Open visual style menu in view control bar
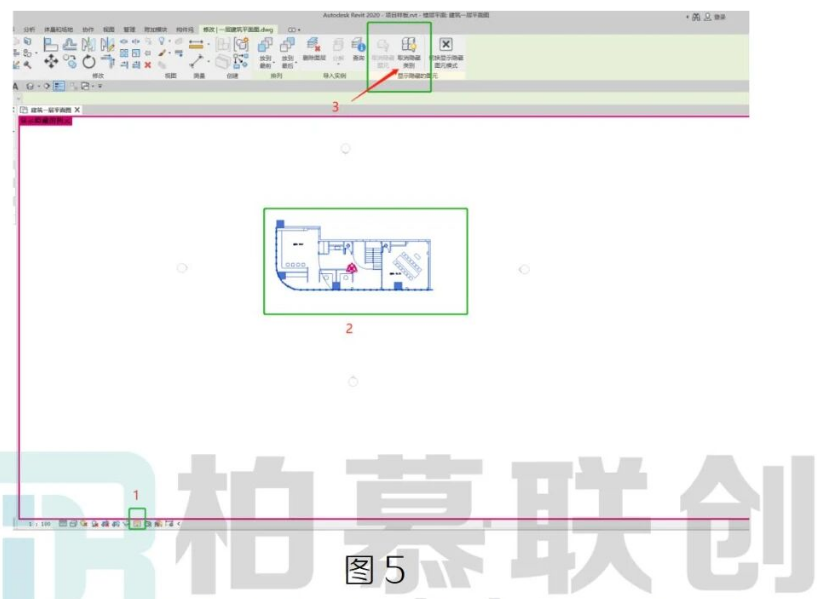 coord(73,524)
